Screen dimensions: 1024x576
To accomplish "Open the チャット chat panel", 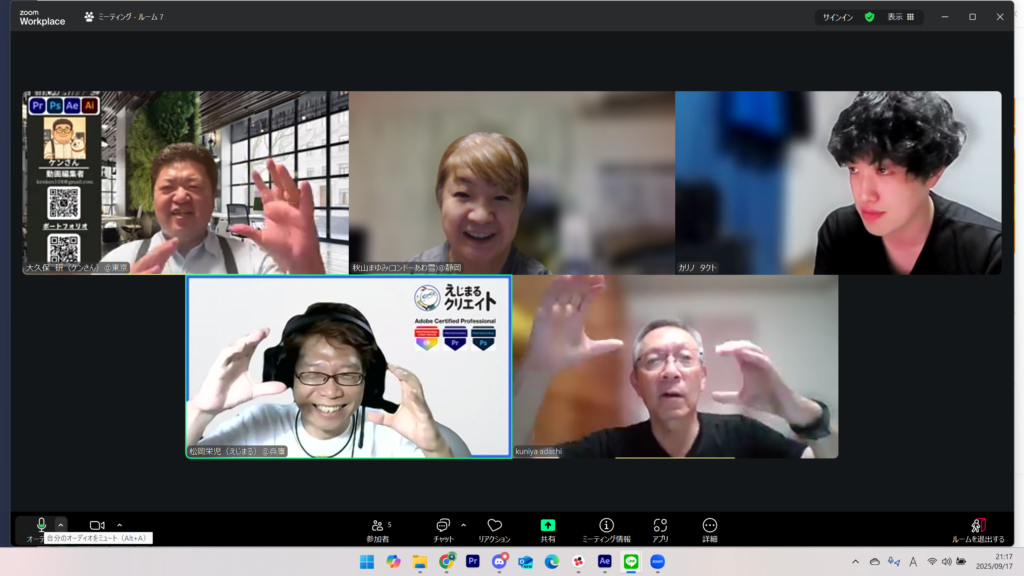I will pos(443,529).
